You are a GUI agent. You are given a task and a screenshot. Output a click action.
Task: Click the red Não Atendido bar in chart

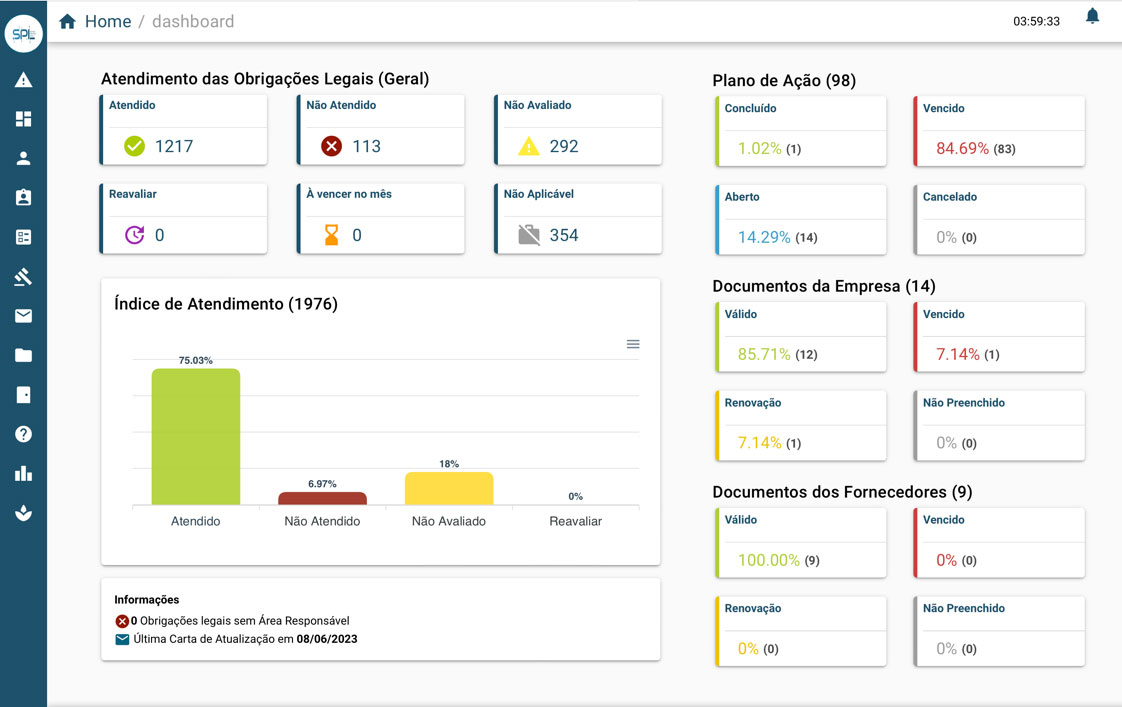322,499
